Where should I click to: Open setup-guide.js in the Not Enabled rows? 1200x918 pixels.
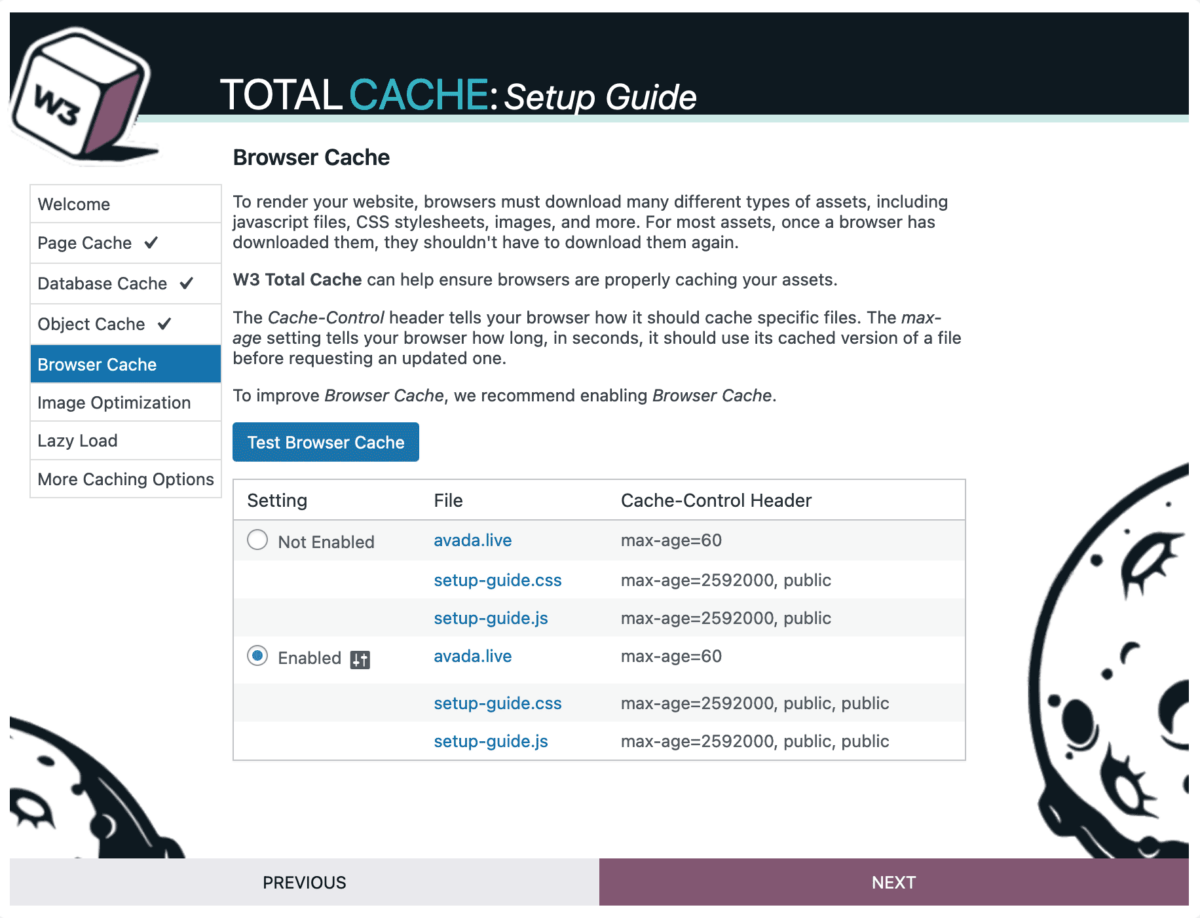(490, 618)
